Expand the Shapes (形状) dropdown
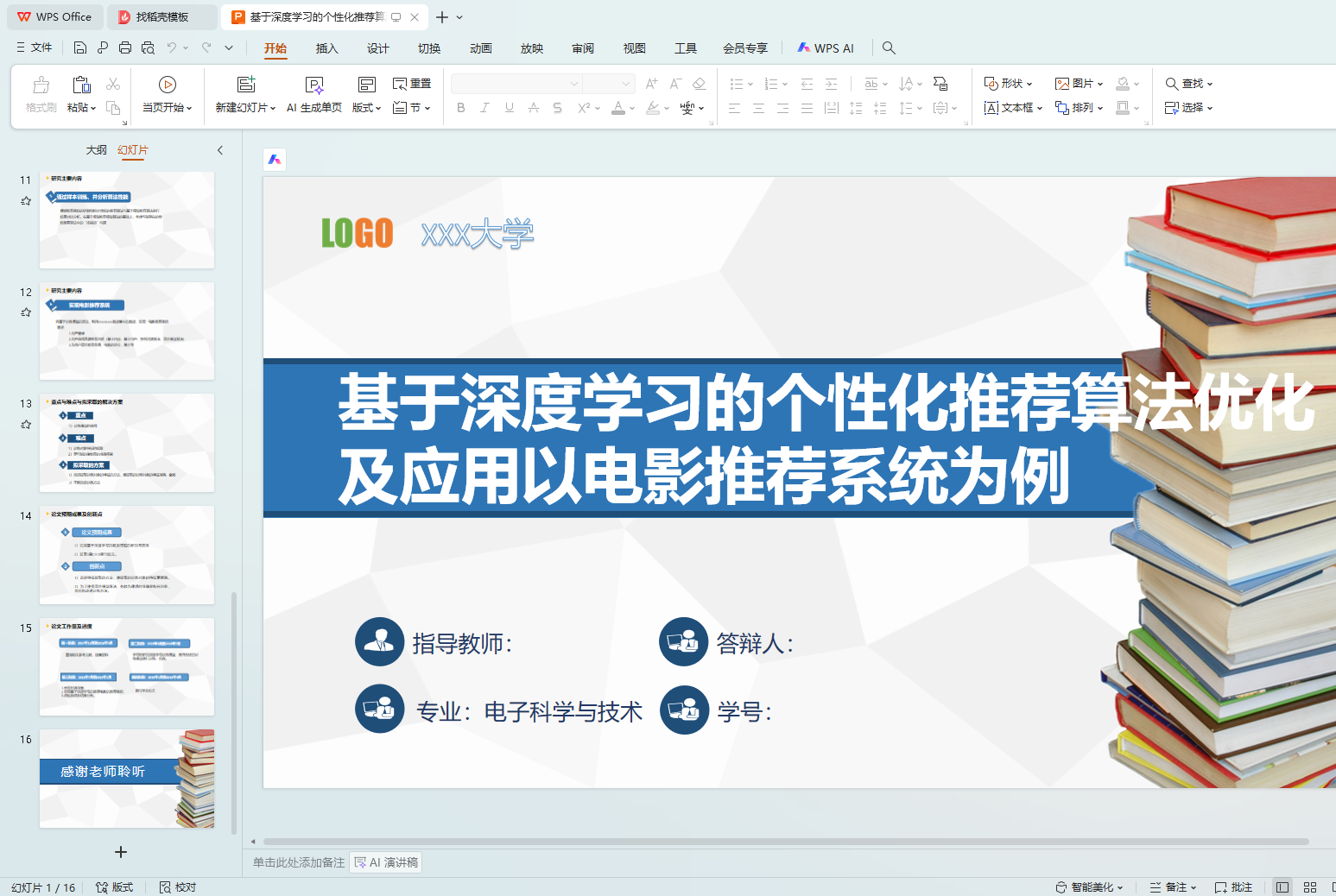This screenshot has height=896, width=1336. coord(1008,84)
